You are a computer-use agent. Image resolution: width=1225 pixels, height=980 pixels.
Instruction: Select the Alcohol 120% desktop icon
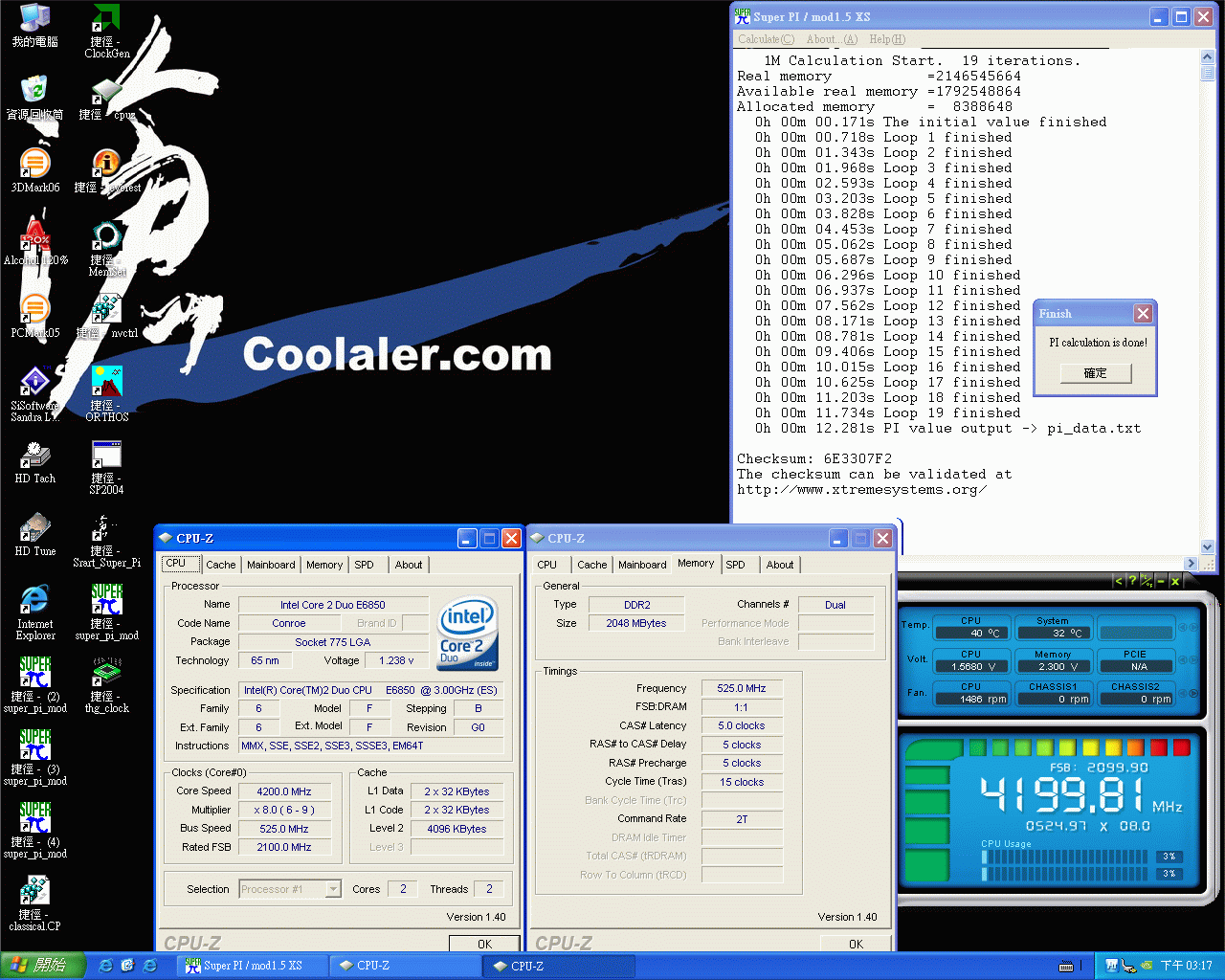click(x=35, y=243)
